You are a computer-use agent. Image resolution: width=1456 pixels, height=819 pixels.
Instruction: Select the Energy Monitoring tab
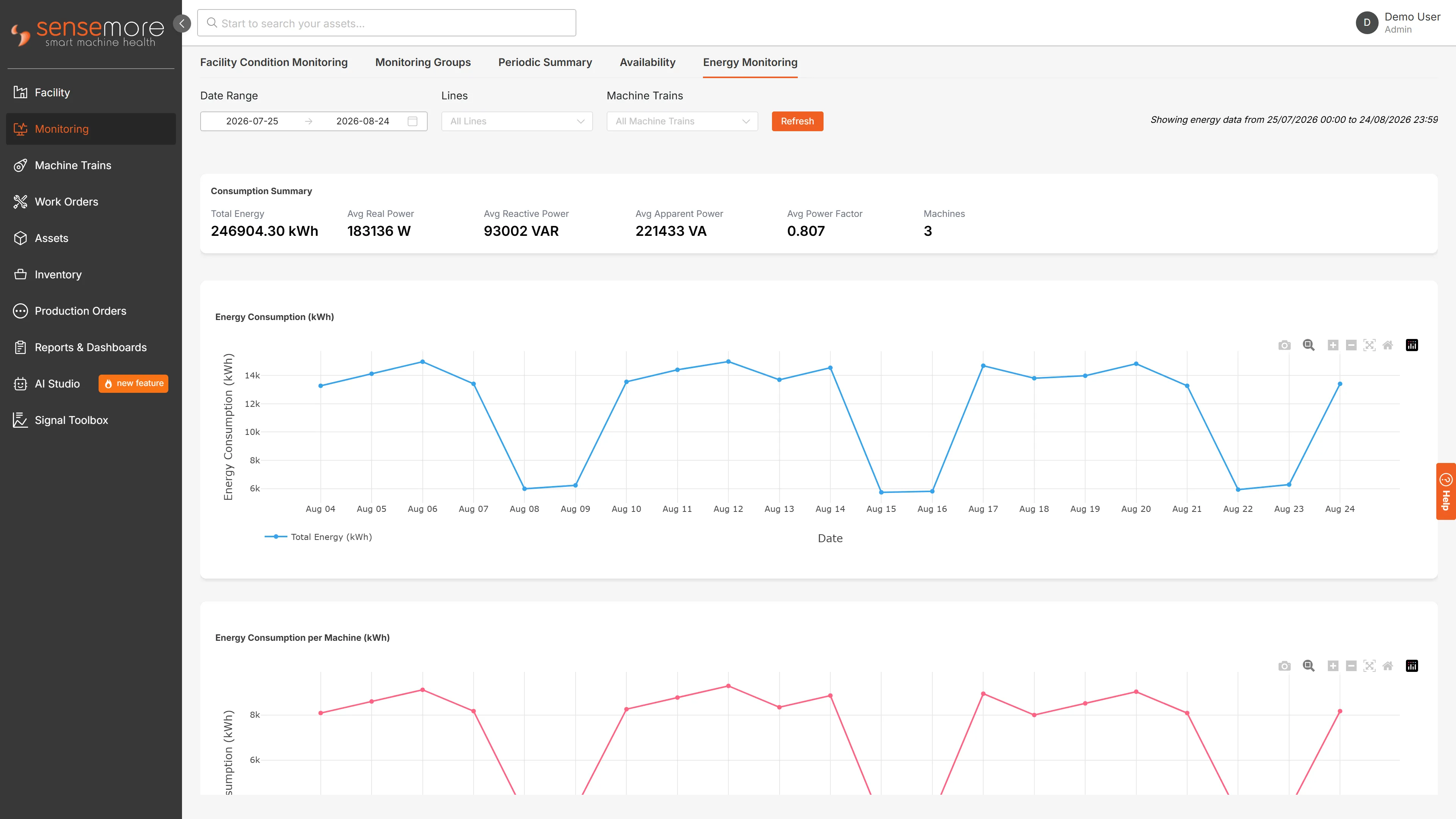[x=750, y=62]
